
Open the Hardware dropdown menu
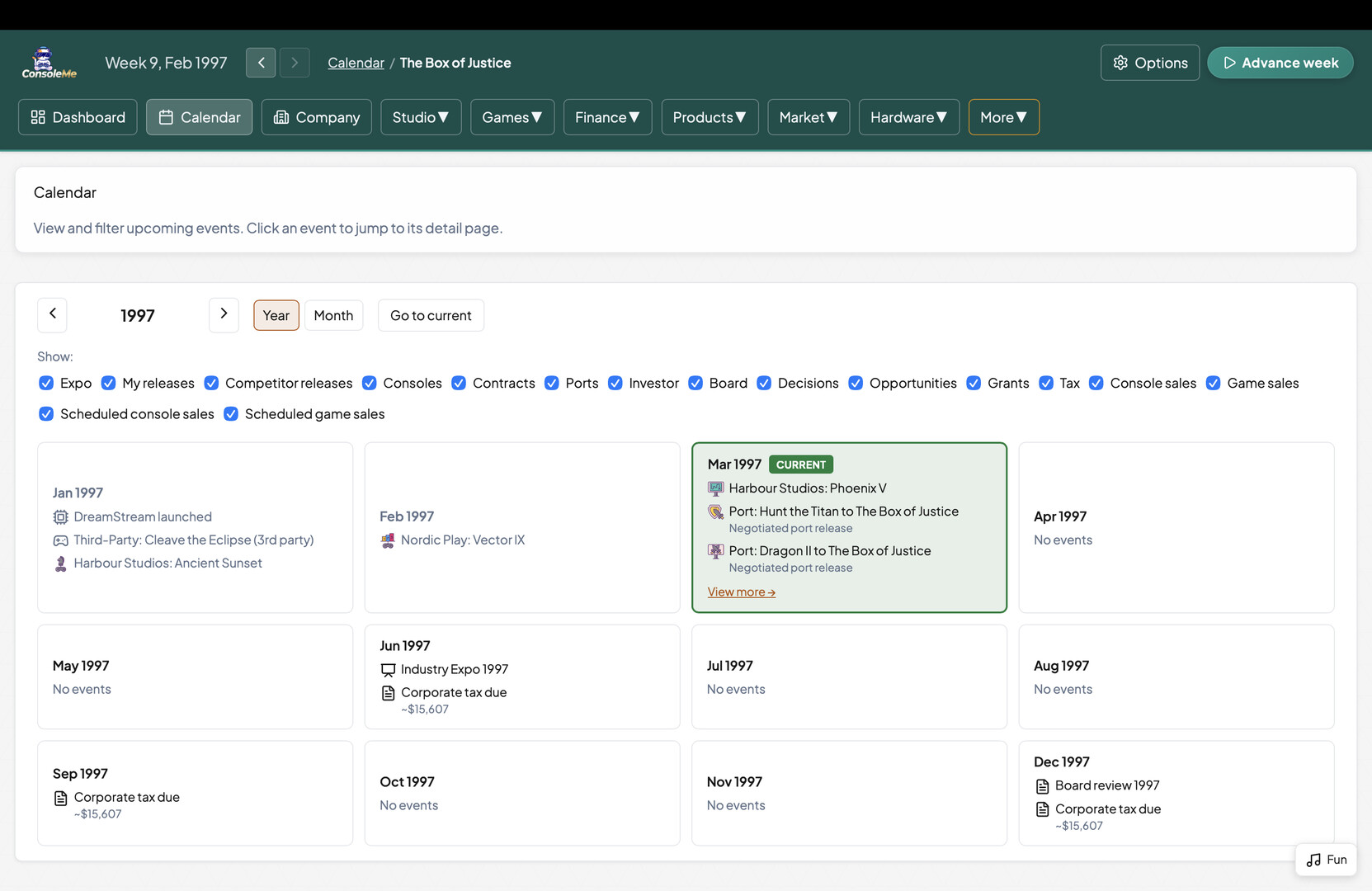coord(908,117)
